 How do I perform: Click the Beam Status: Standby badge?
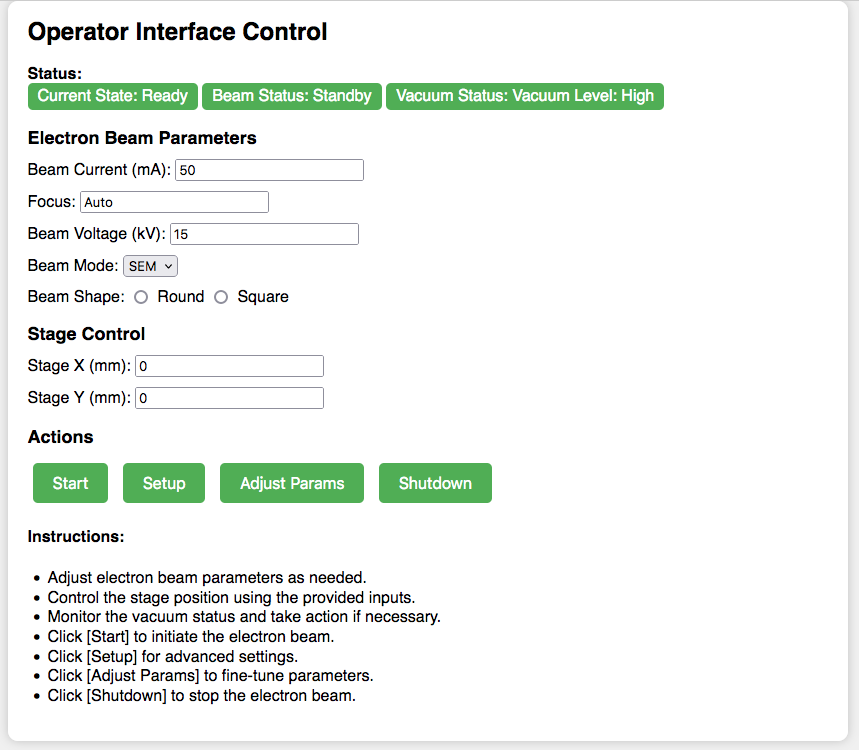point(292,96)
